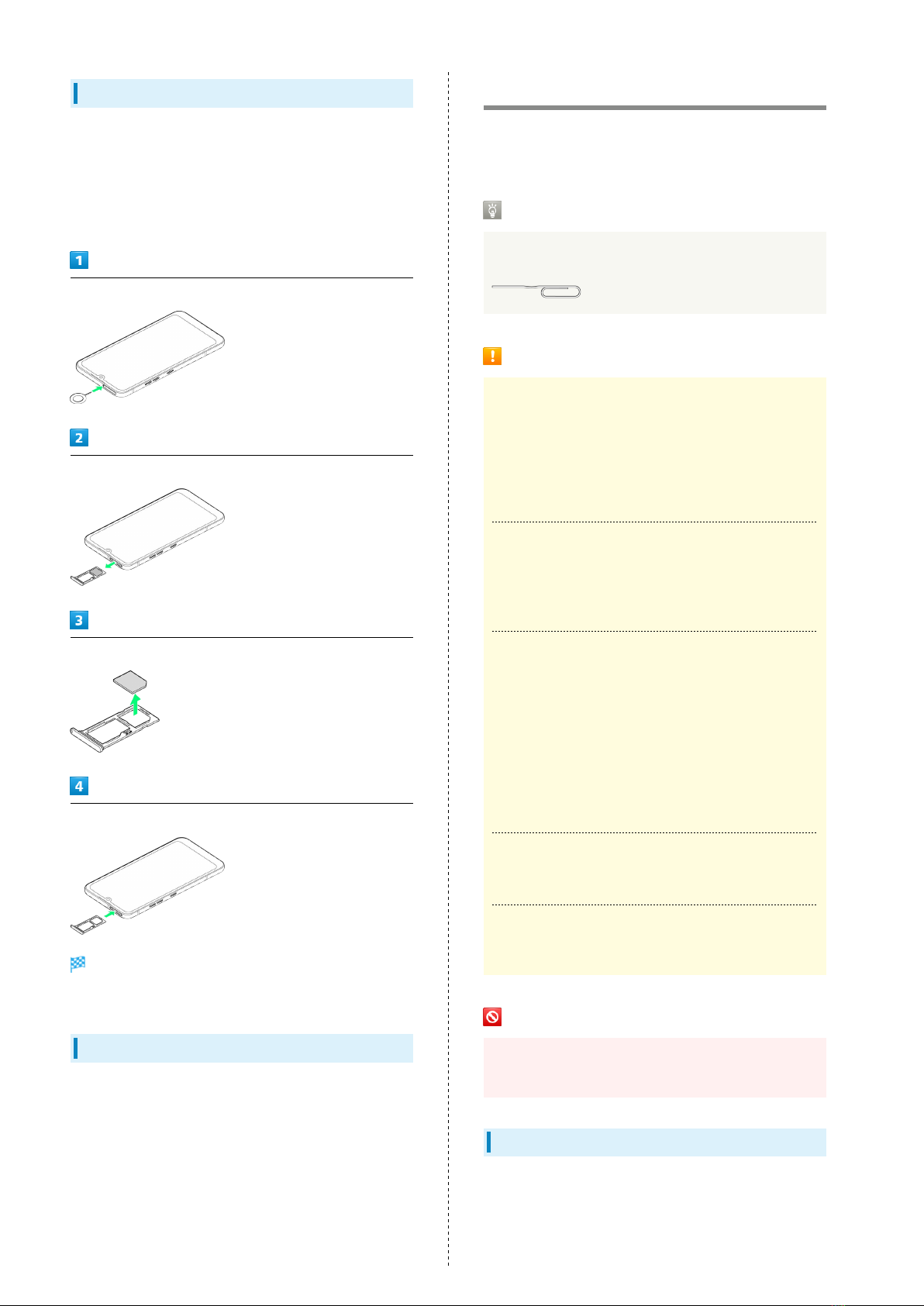Click the gray tip box containing the pin
Screen dimensions: 924x1306
655,273
